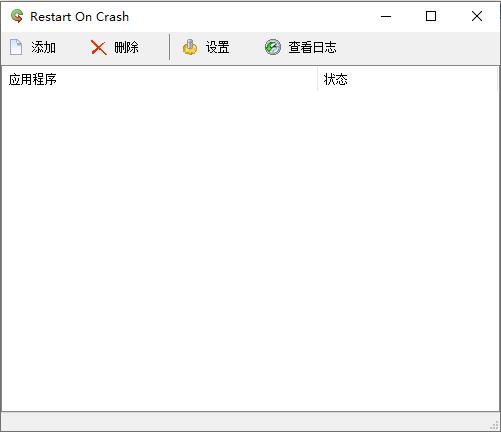
Task: Click the green 查看日志 log icon
Action: tap(273, 47)
